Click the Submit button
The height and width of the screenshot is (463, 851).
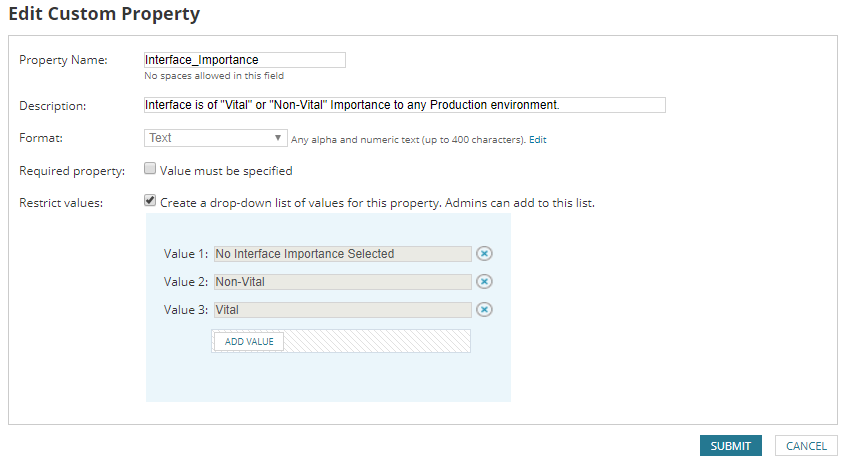pyautogui.click(x=730, y=446)
